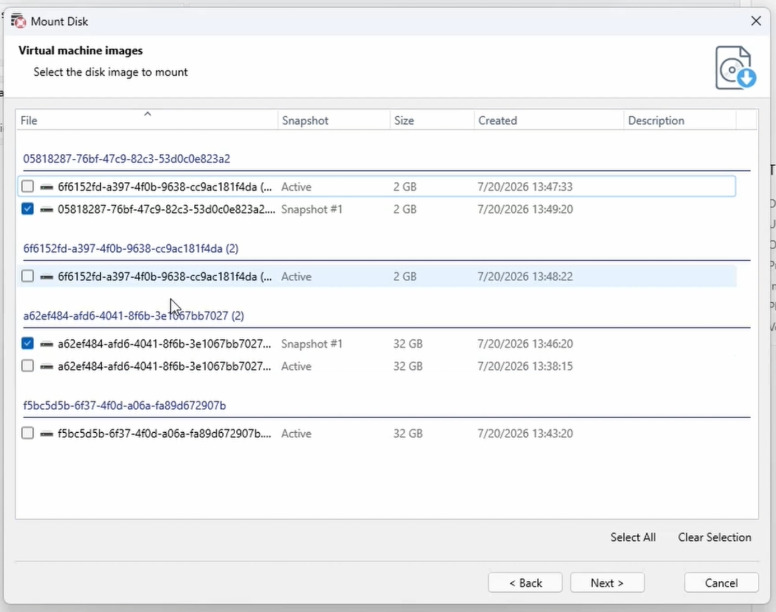
Task: Go to previous step with Back button
Action: (x=525, y=583)
